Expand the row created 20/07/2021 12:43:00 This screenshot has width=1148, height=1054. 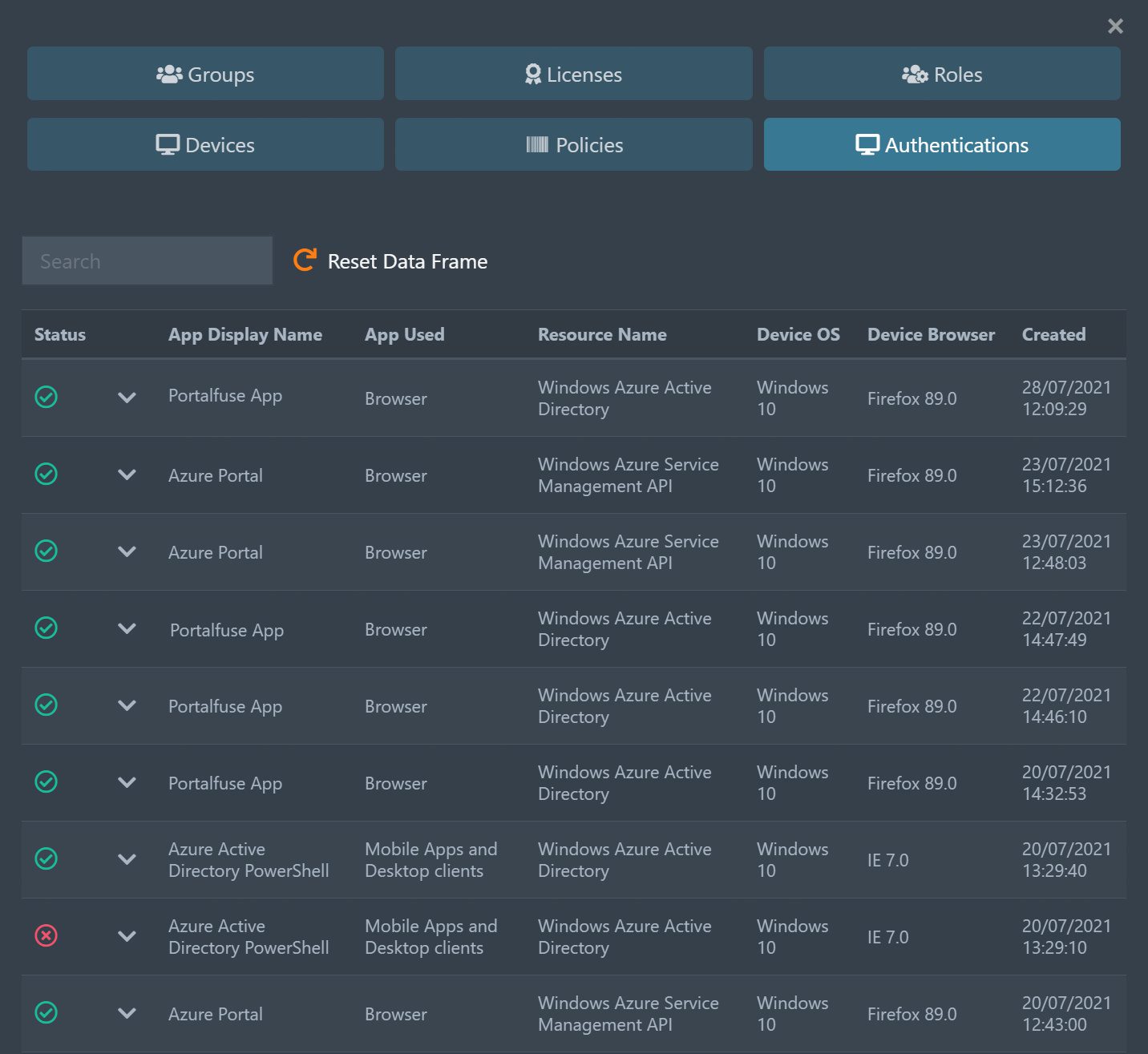pos(127,1013)
